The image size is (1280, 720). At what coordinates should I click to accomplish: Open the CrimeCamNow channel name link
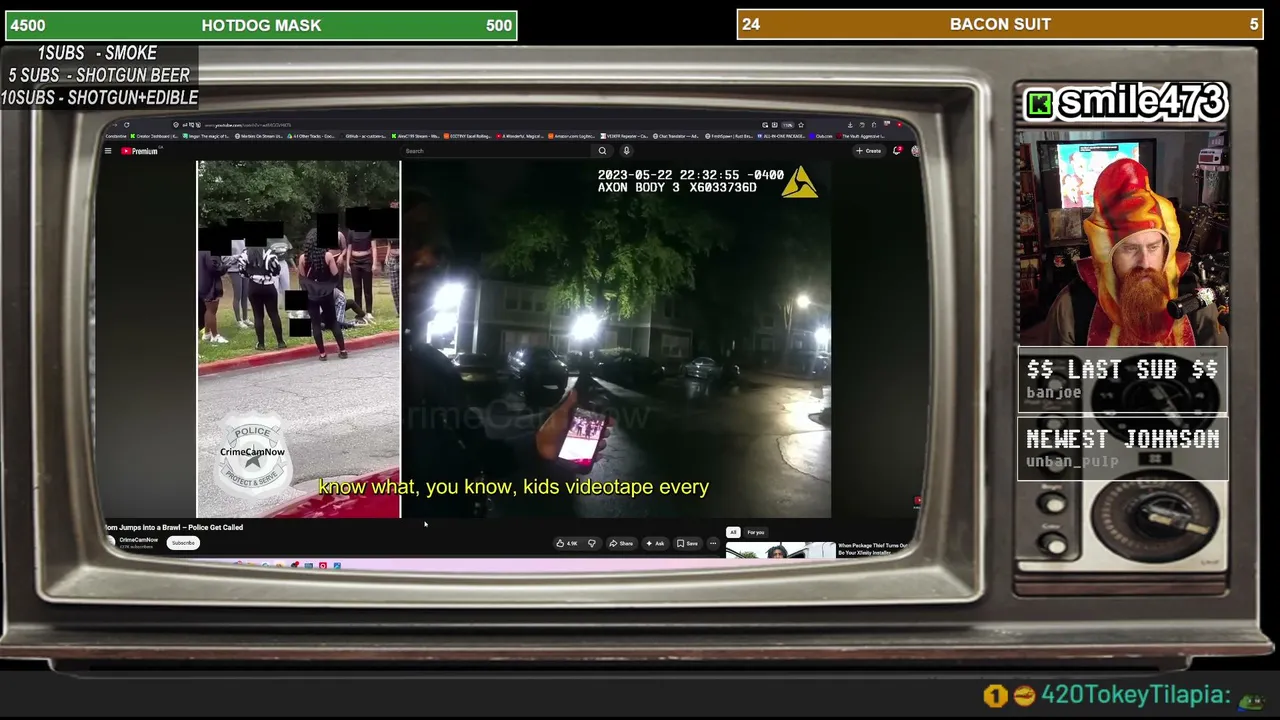coord(139,540)
